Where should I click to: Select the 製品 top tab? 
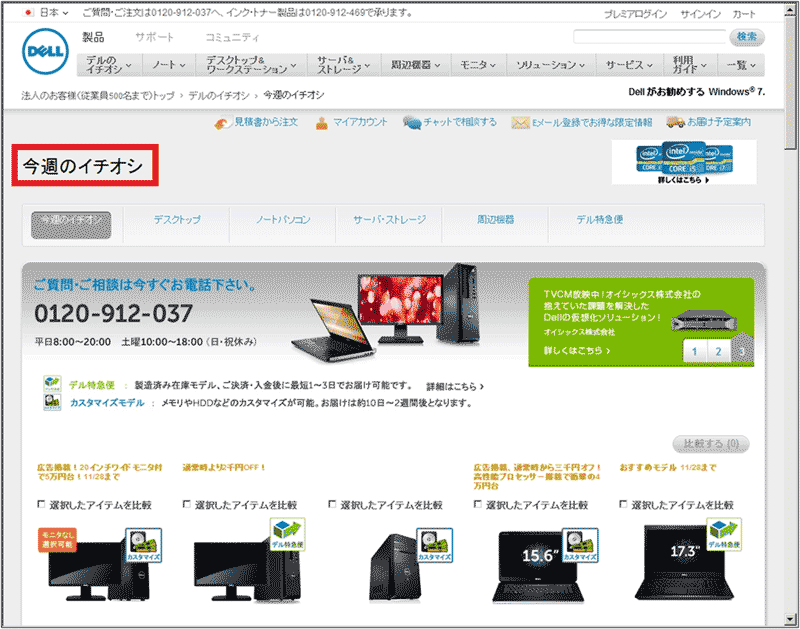[93, 37]
